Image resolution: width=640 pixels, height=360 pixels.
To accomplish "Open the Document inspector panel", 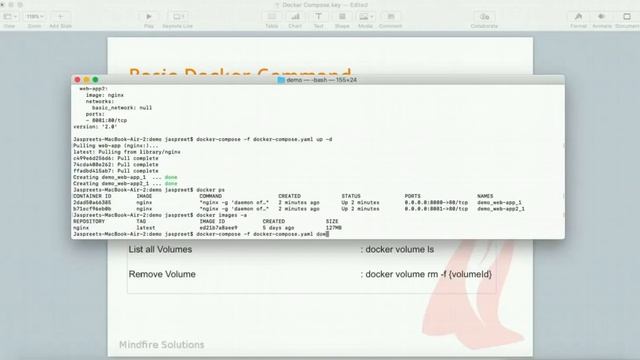I will [627, 17].
